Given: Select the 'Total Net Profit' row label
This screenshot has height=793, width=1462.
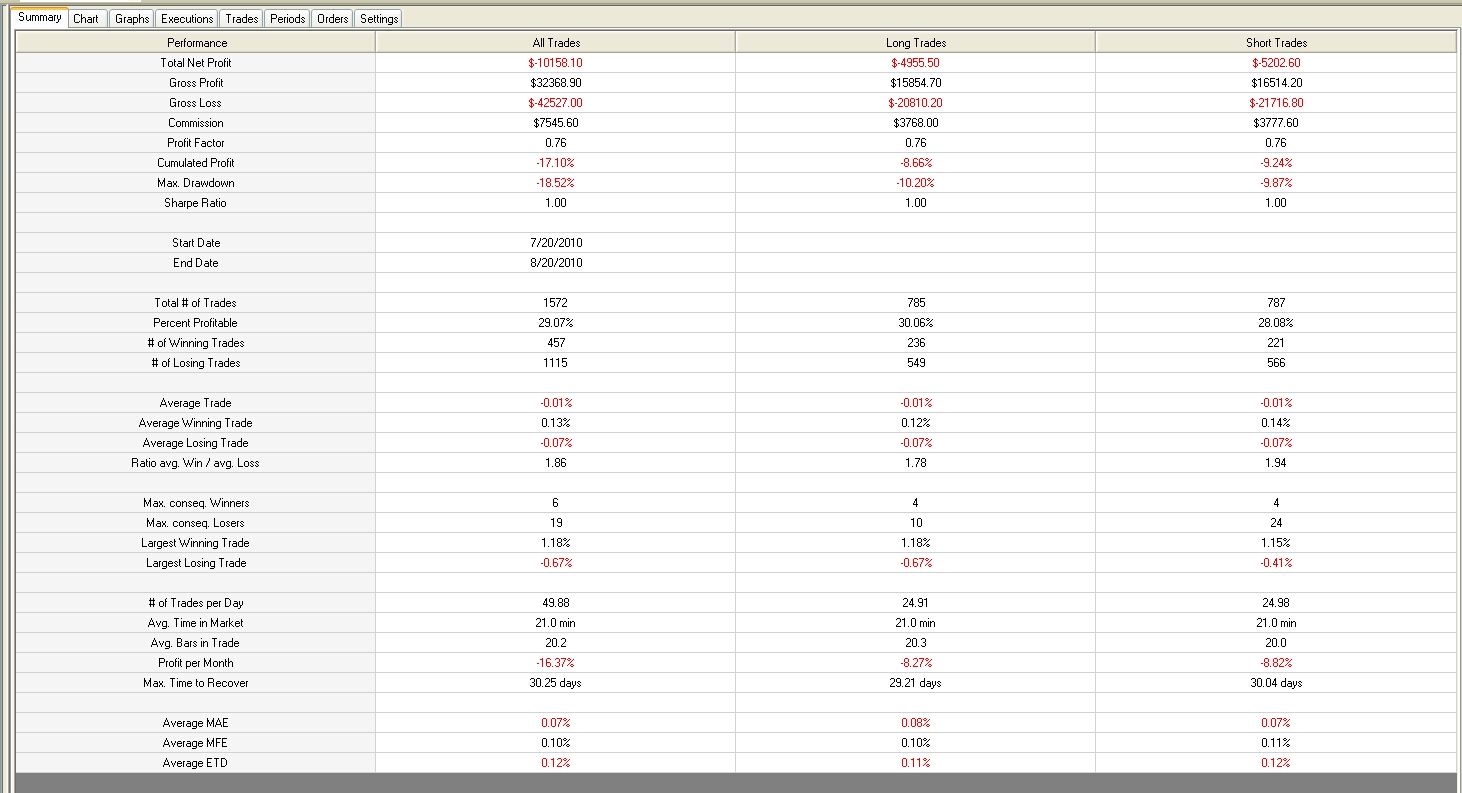Looking at the screenshot, I should tap(197, 63).
